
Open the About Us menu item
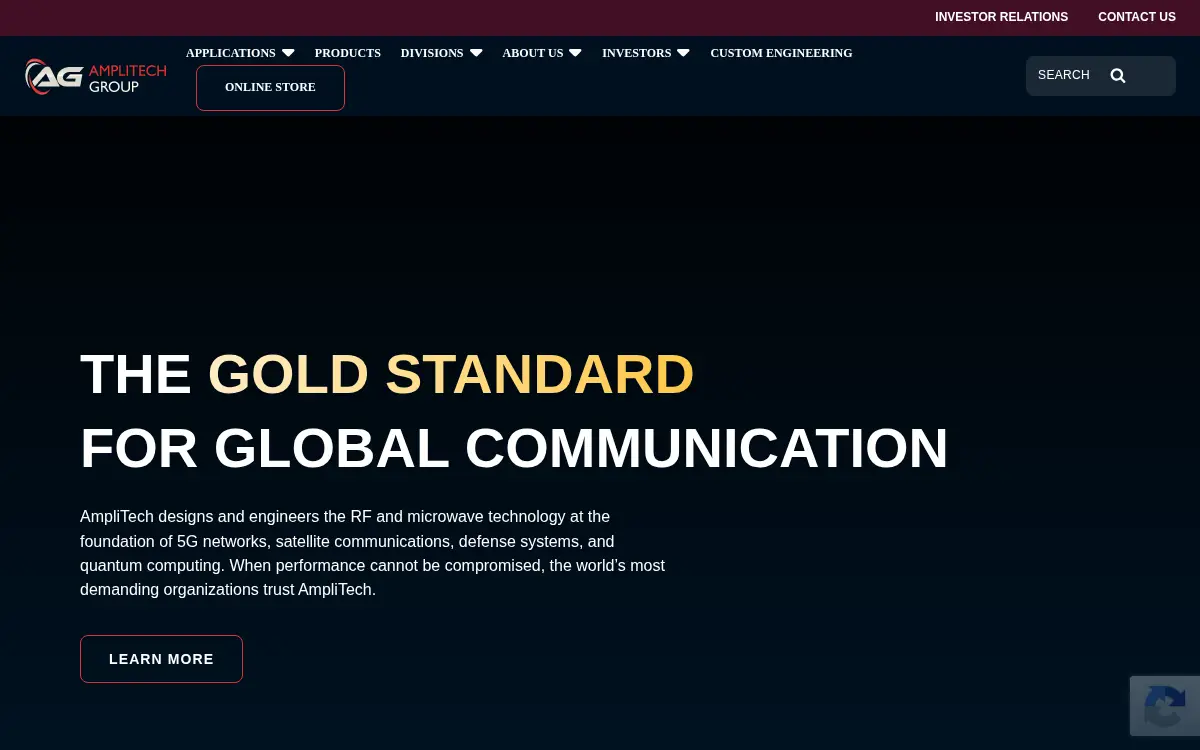click(533, 53)
